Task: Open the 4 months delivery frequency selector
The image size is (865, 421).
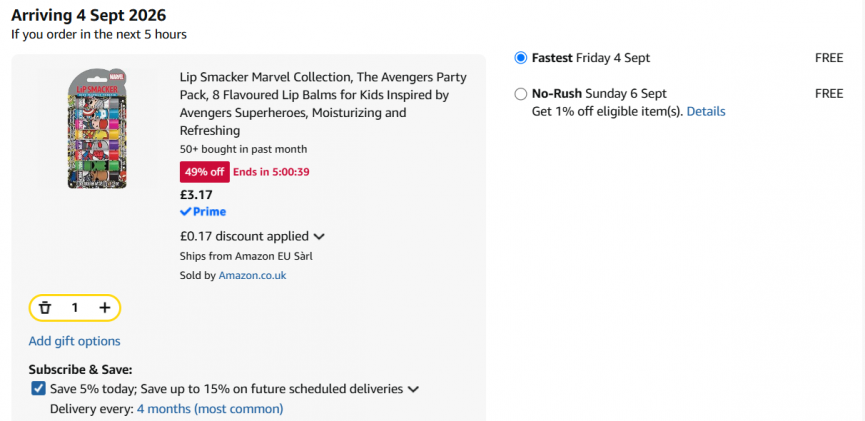Action: (x=210, y=409)
